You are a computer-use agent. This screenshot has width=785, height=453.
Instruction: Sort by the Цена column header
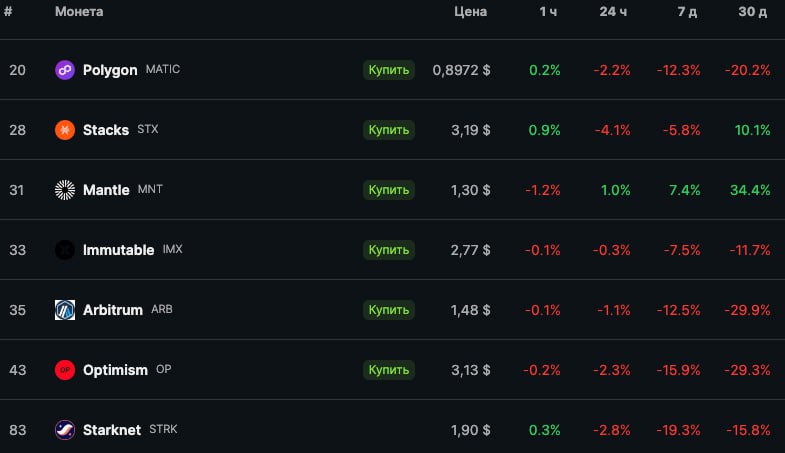click(x=470, y=12)
